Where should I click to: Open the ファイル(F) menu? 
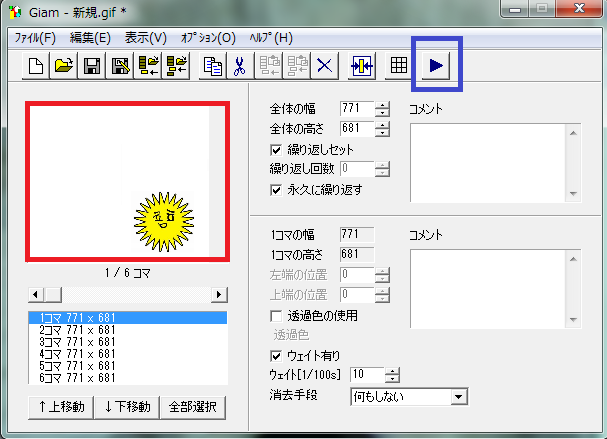pos(35,38)
